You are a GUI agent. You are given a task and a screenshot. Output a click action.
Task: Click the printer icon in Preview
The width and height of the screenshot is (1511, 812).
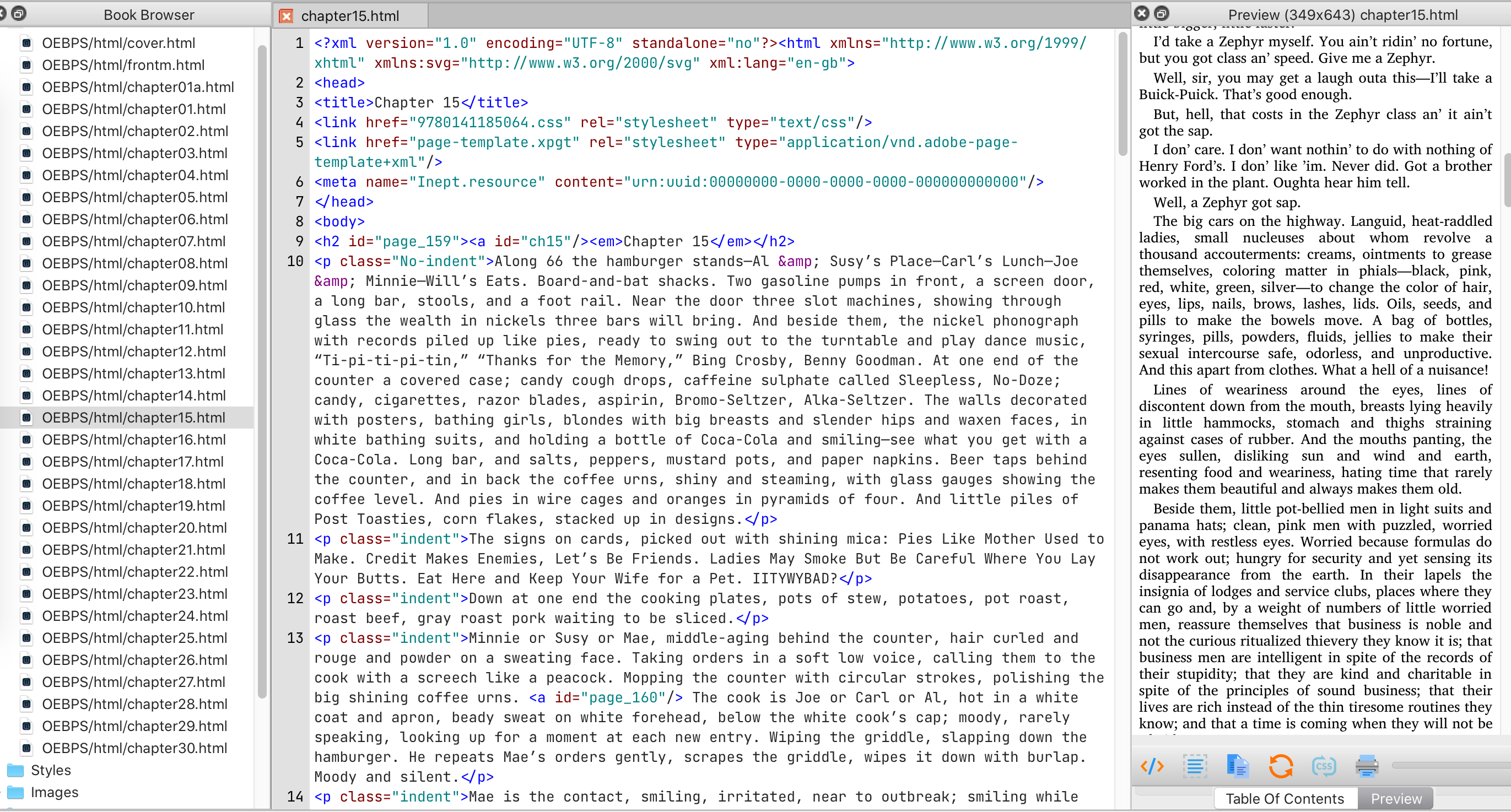(x=1367, y=766)
